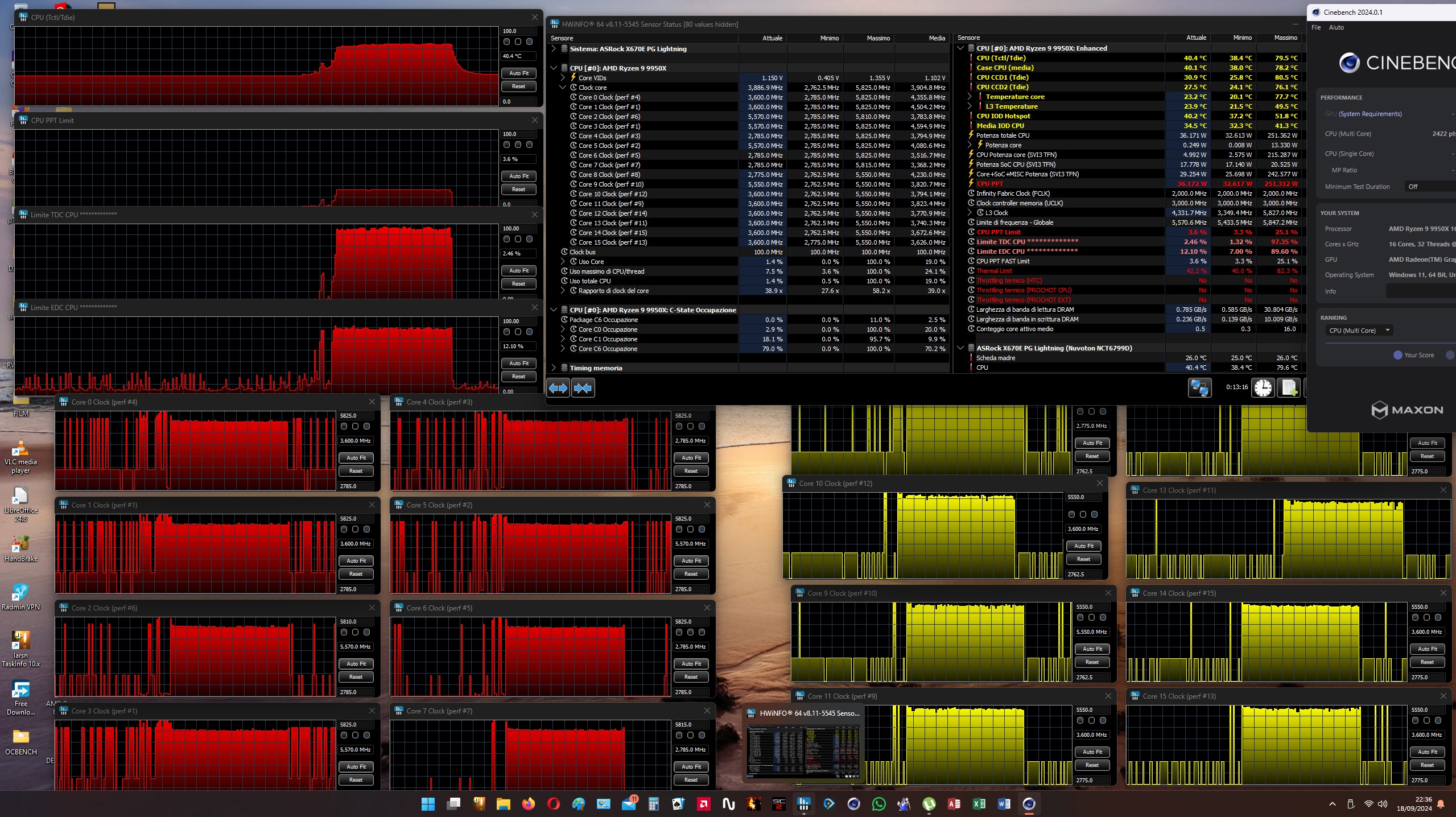Open AMD Software taskbar icon
The image size is (1456, 817).
pyautogui.click(x=704, y=804)
